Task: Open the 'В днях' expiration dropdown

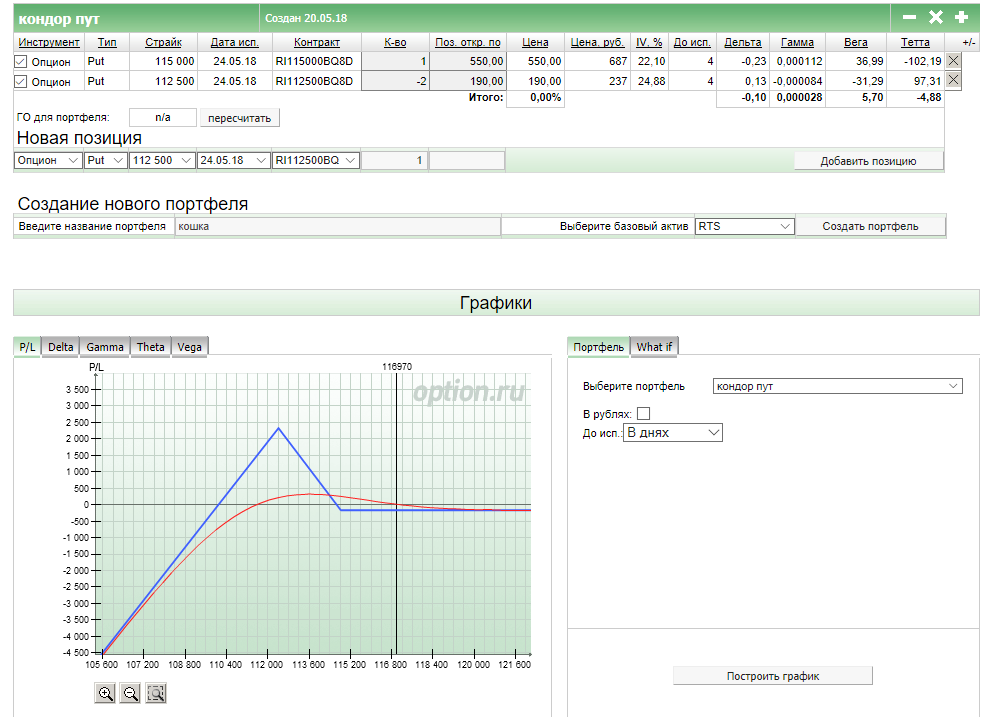Action: pos(672,433)
